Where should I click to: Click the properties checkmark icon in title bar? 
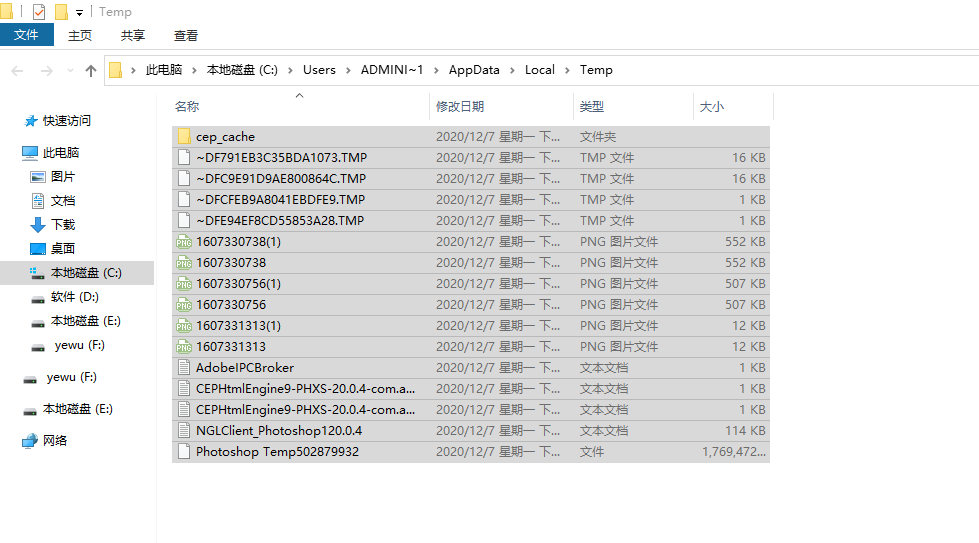pyautogui.click(x=39, y=12)
